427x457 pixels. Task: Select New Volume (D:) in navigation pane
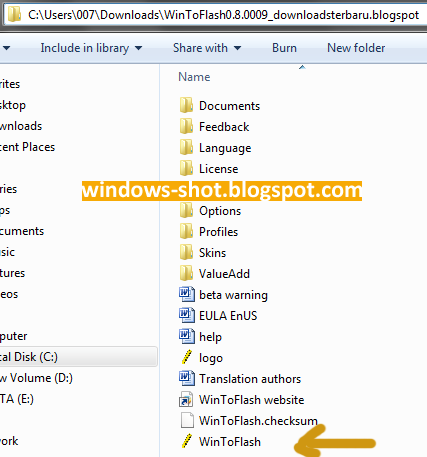pos(36,378)
